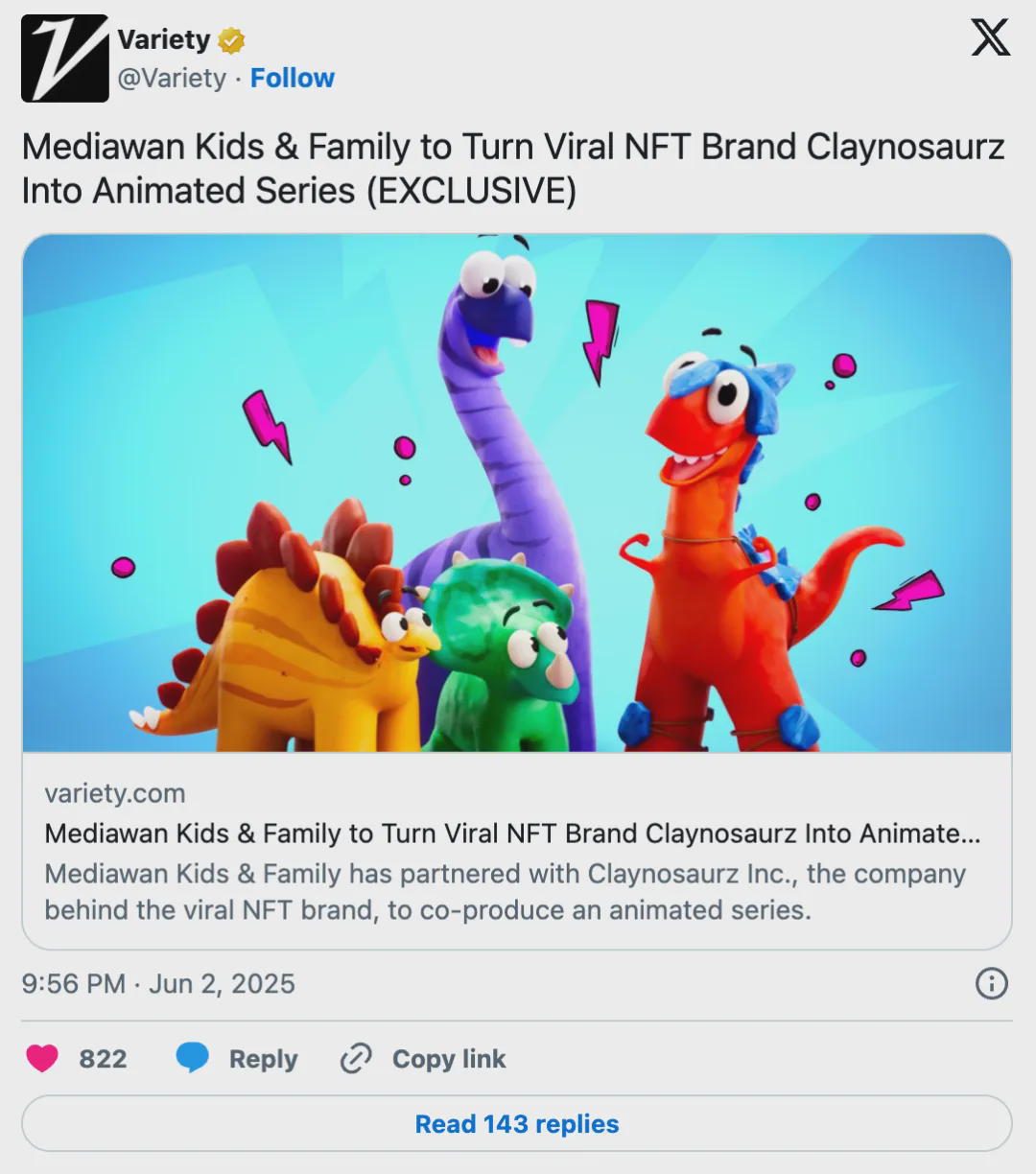Click the variety.com domain label

pos(115,793)
